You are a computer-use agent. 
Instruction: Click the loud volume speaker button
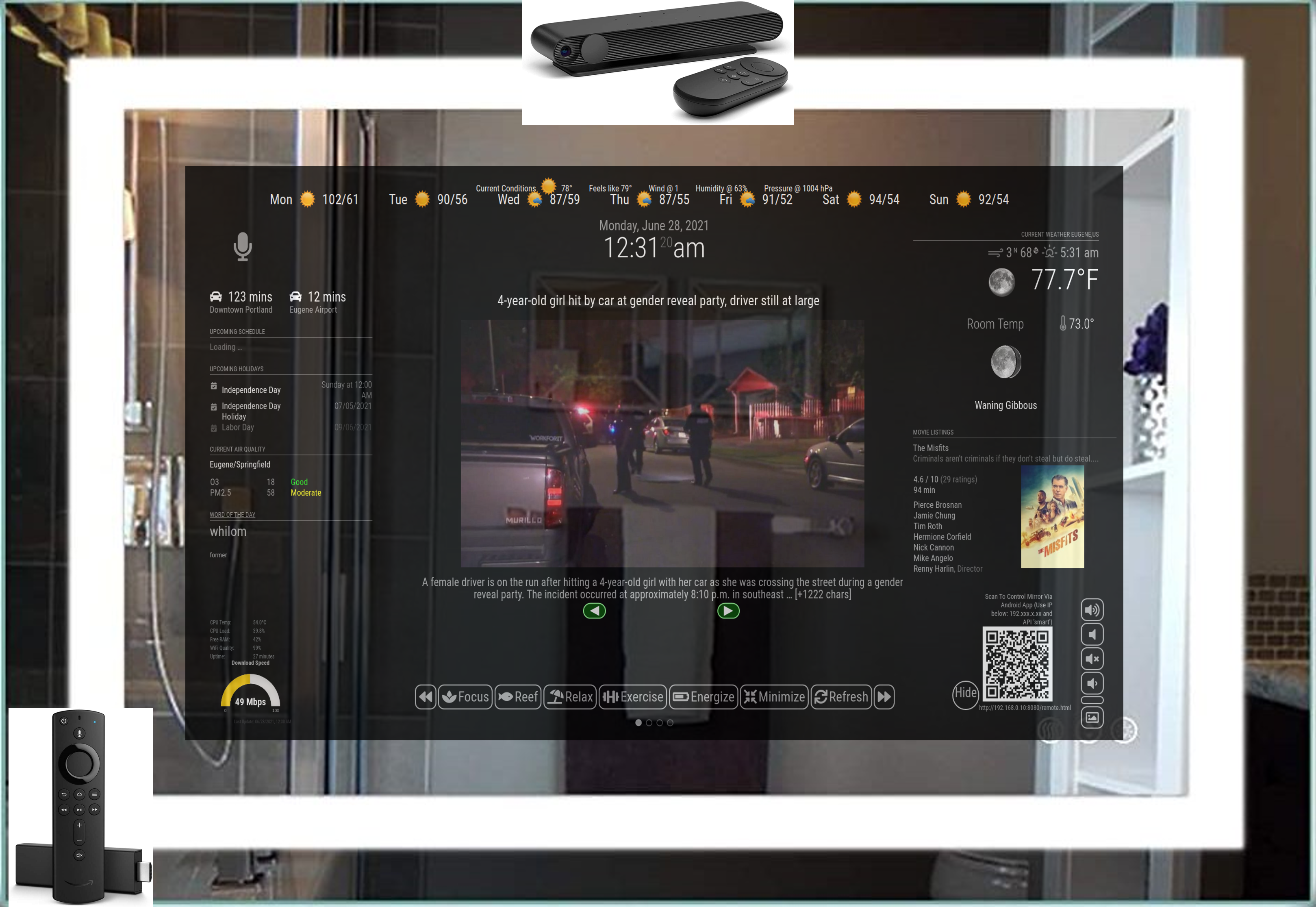click(x=1092, y=610)
